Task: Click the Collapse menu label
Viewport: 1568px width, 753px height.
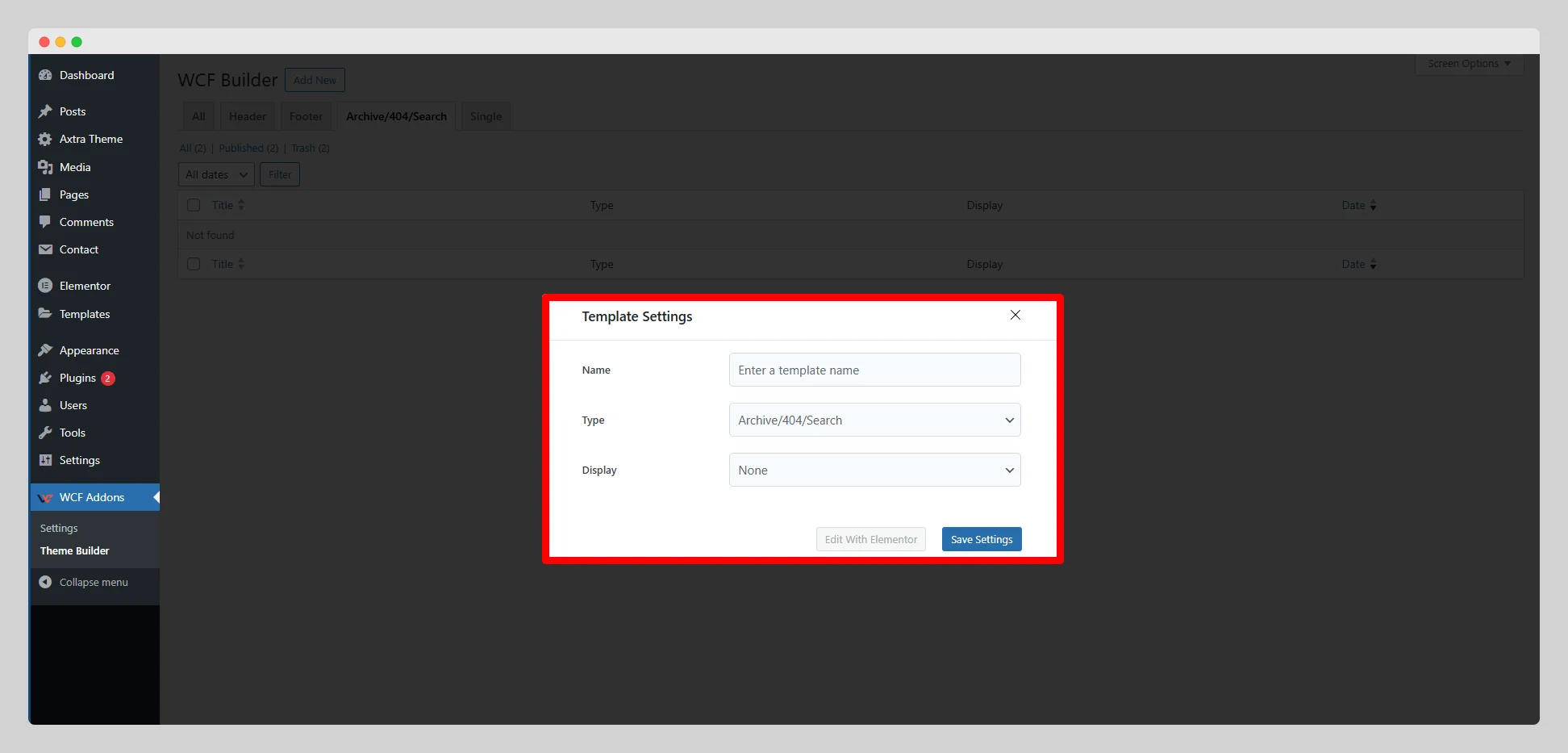Action: (x=94, y=582)
